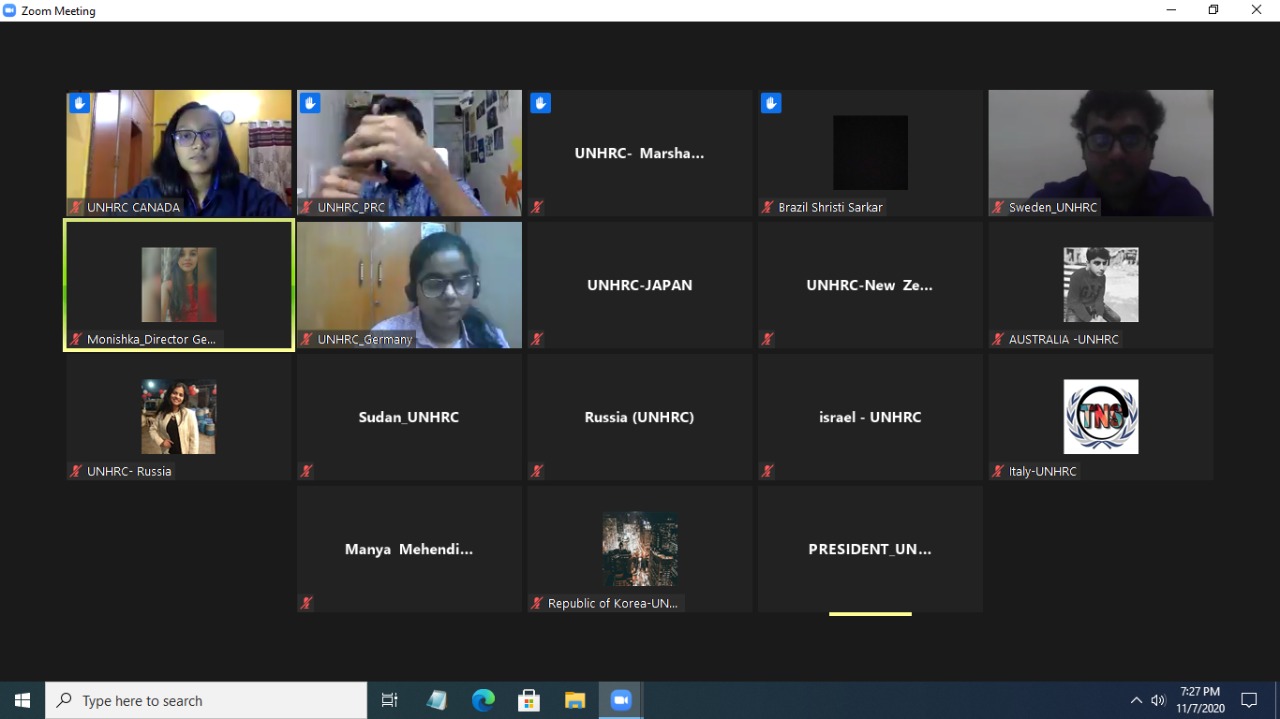The height and width of the screenshot is (719, 1280).
Task: Click the "Italy-UNHRC" name label
Action: click(1044, 471)
